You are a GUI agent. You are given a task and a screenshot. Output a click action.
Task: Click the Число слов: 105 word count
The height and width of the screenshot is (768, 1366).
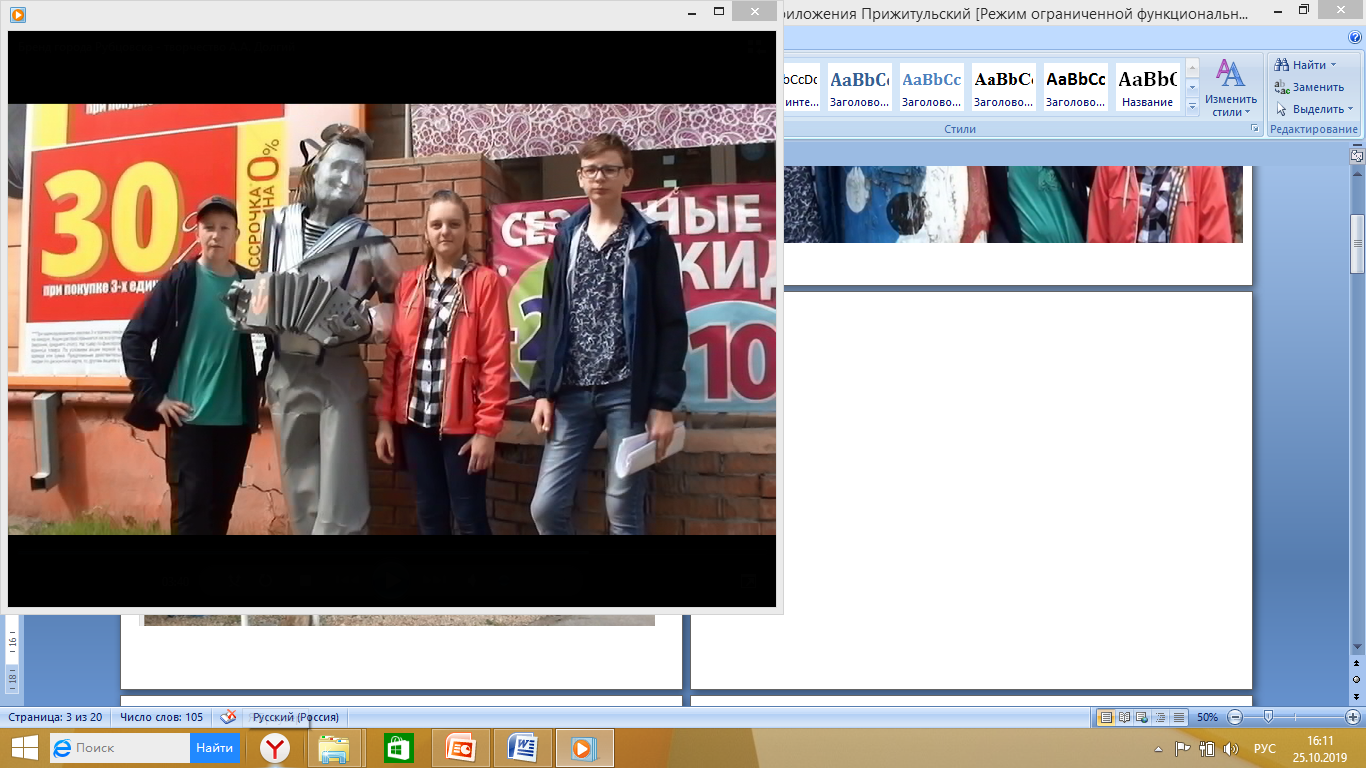(161, 717)
